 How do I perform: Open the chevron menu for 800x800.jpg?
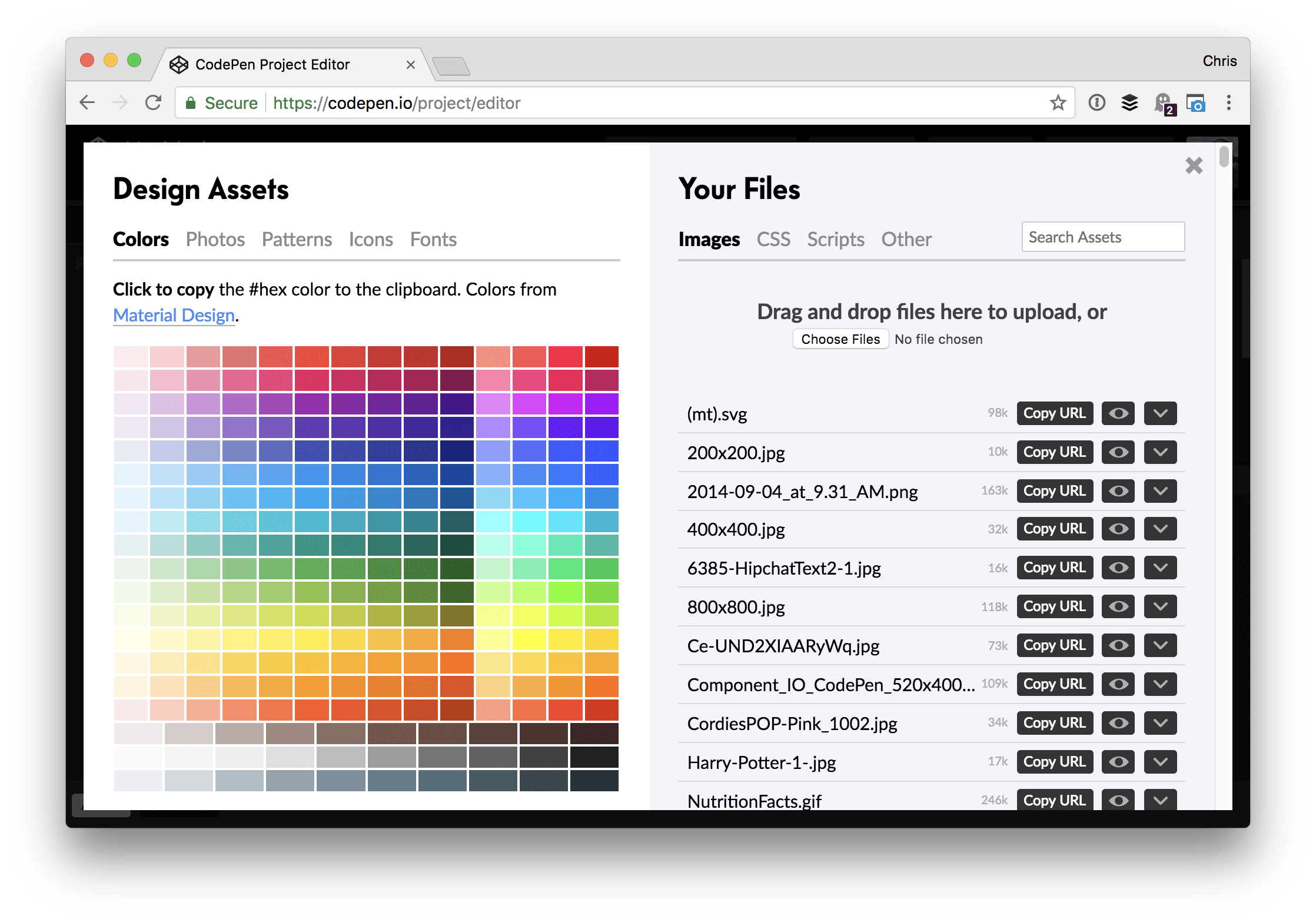(x=1159, y=606)
